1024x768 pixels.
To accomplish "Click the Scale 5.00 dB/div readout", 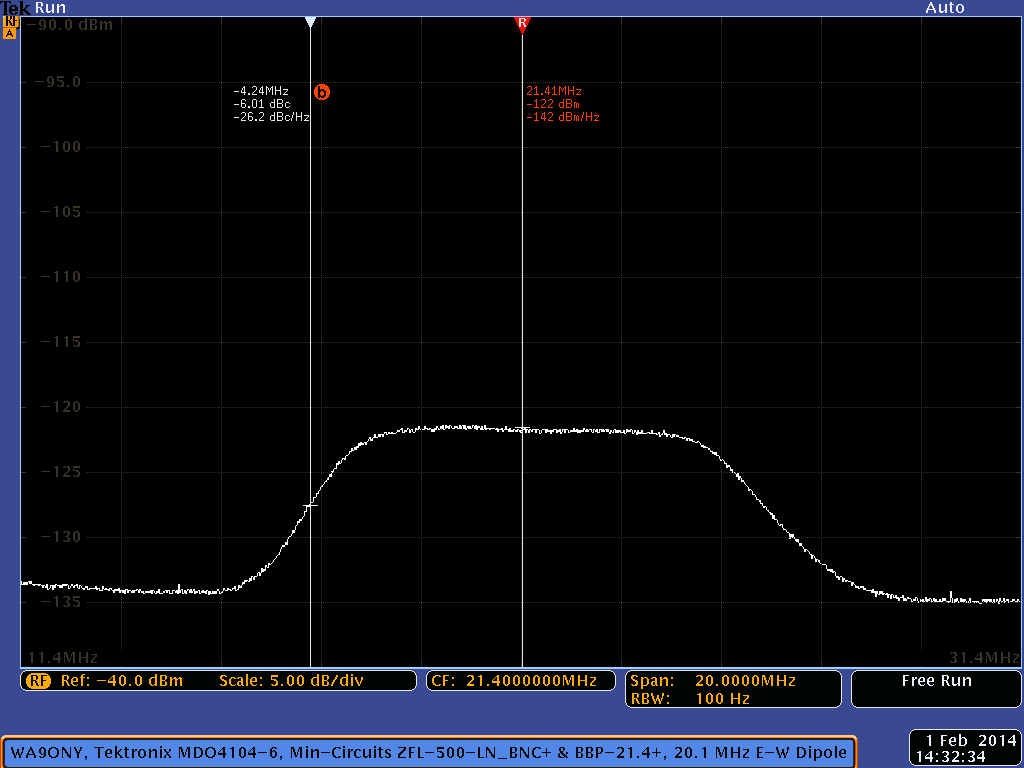I will pyautogui.click(x=290, y=681).
